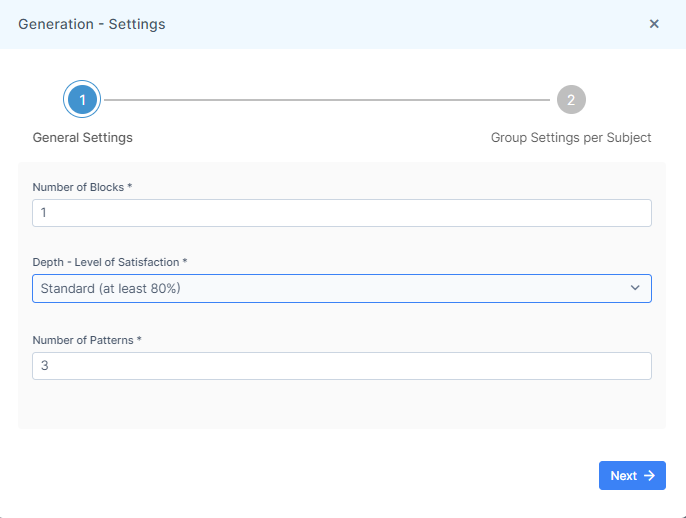686x518 pixels.
Task: Click empty area of the General Settings panel
Action: pos(342,405)
